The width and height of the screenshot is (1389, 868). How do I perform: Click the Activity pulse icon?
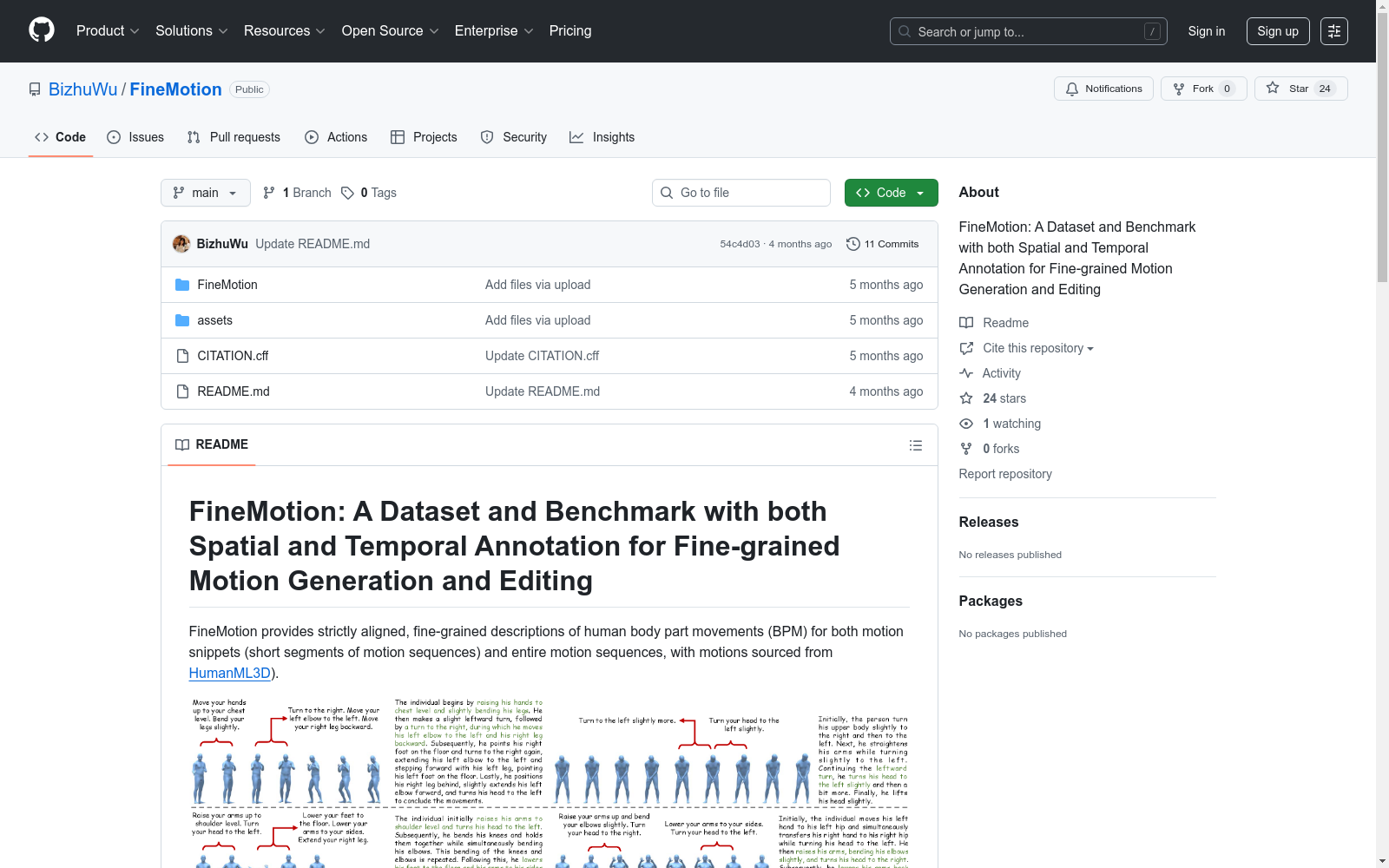coord(966,373)
